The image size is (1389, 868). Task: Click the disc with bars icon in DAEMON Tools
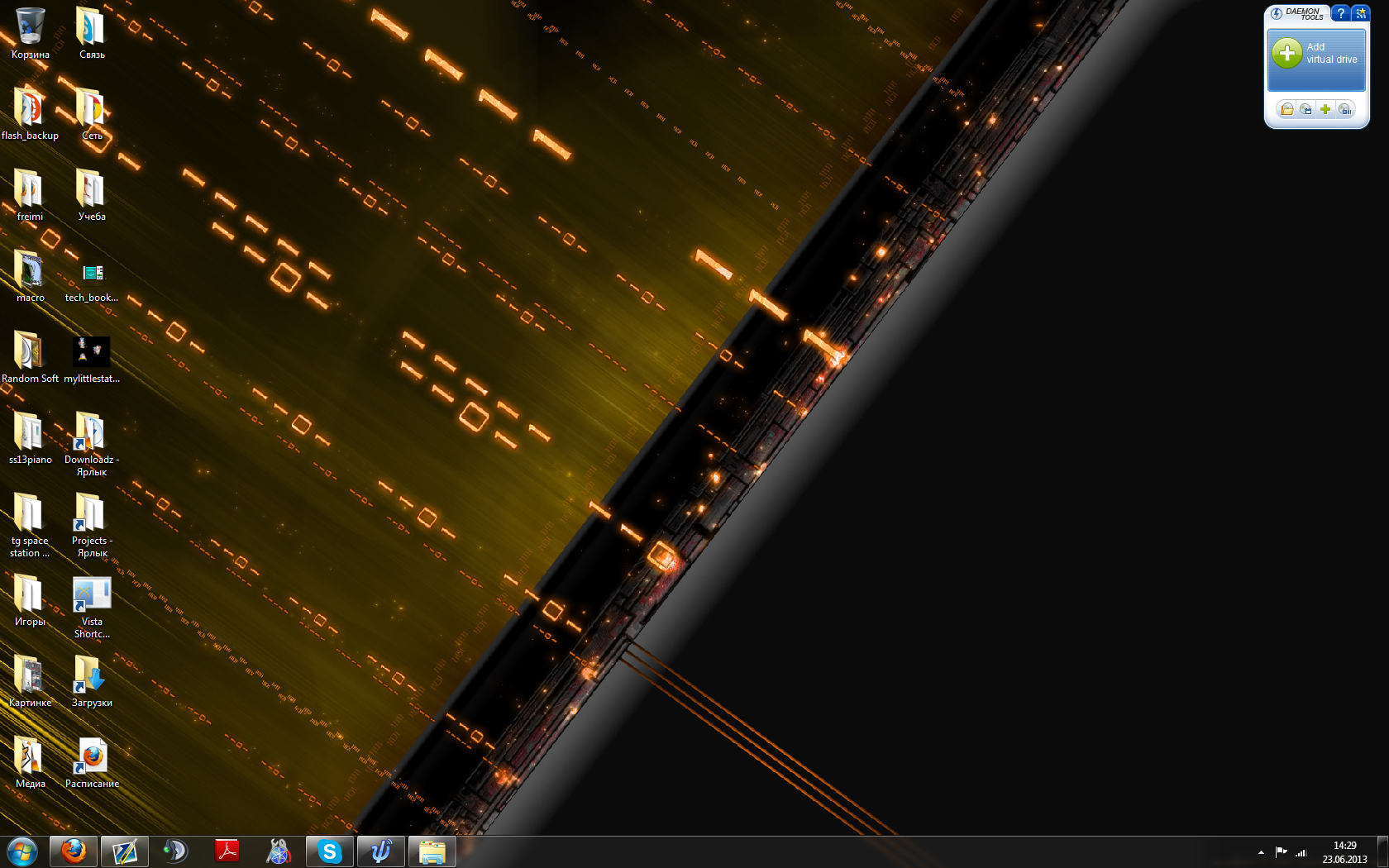click(x=1345, y=109)
